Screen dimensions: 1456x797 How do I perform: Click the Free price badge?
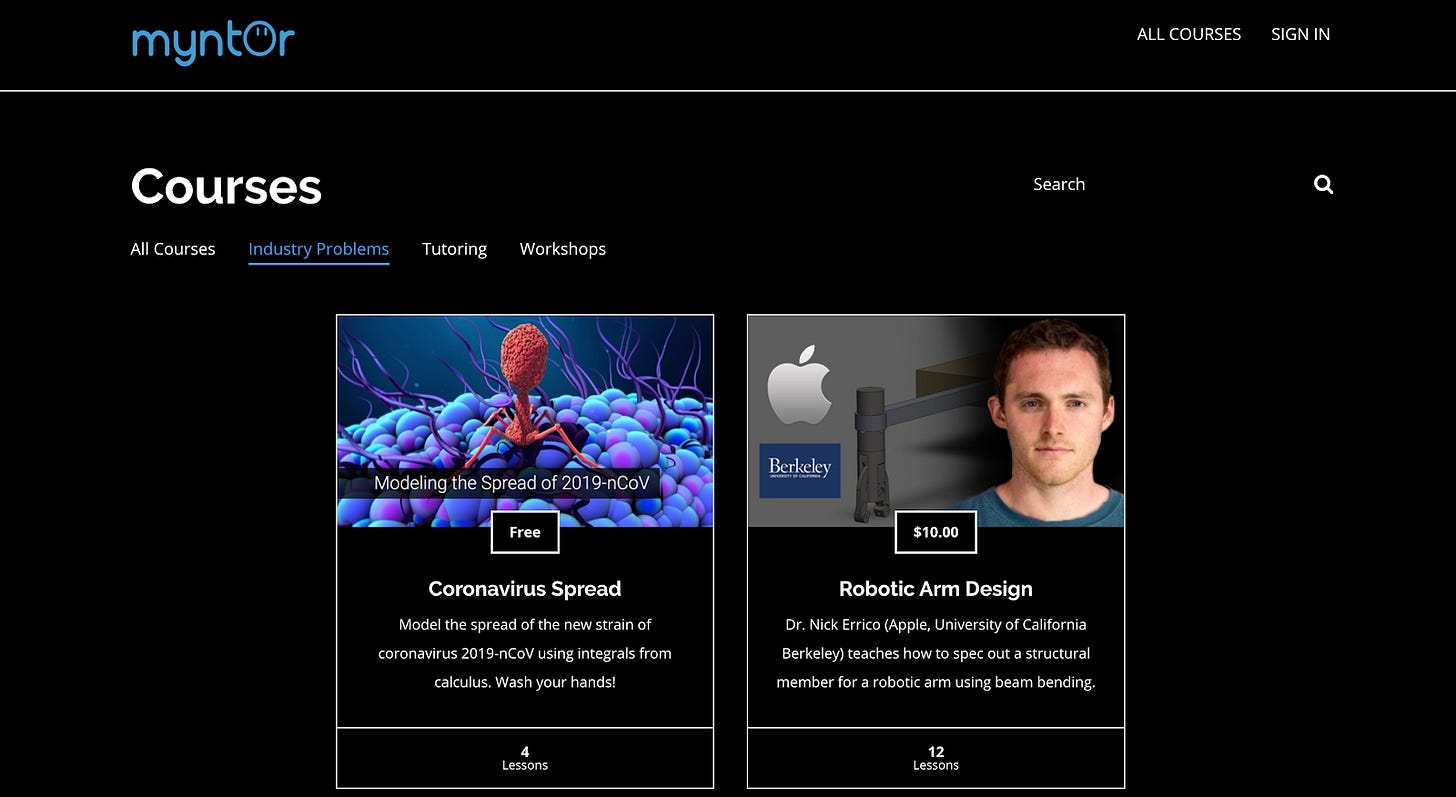click(525, 532)
